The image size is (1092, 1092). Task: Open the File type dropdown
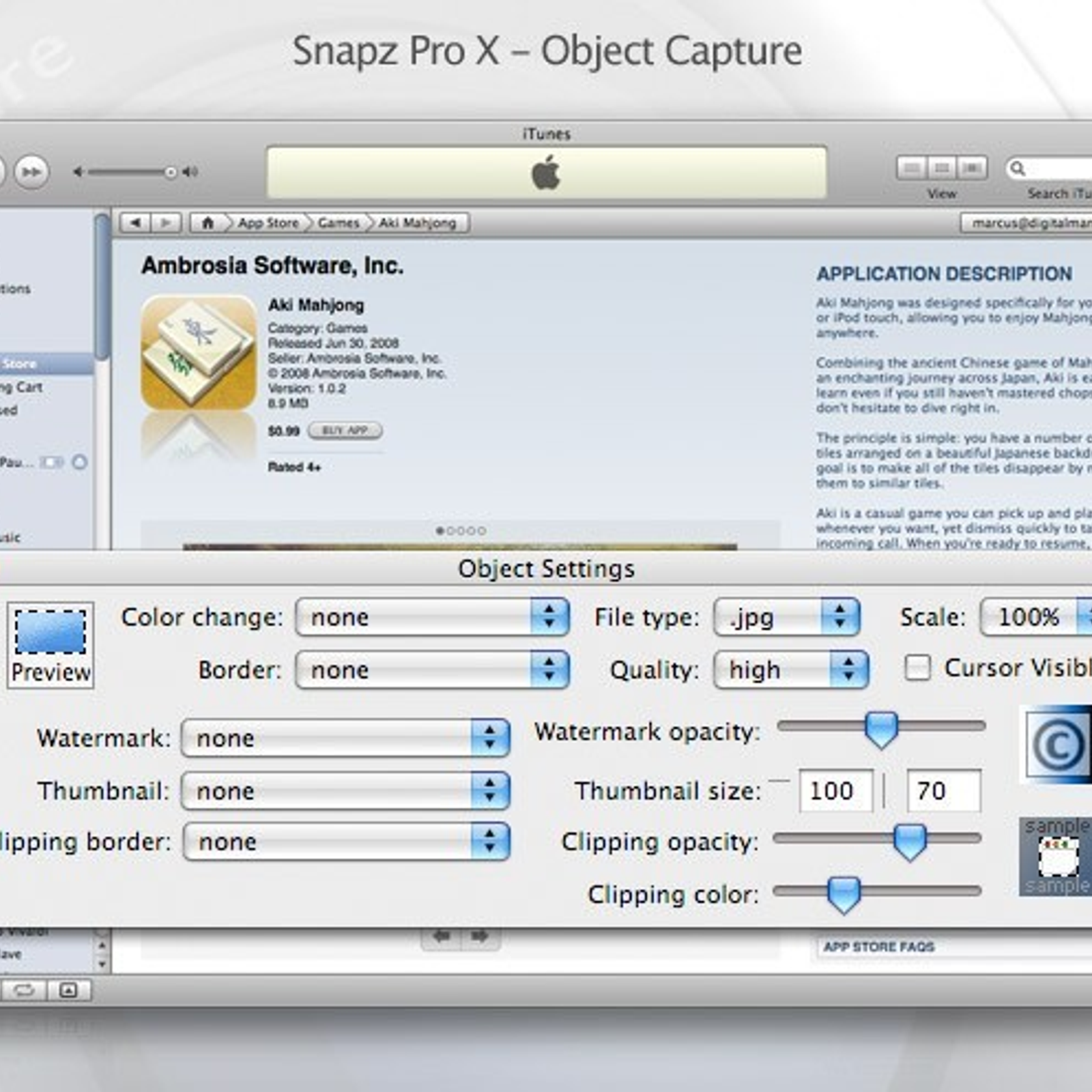(x=787, y=617)
